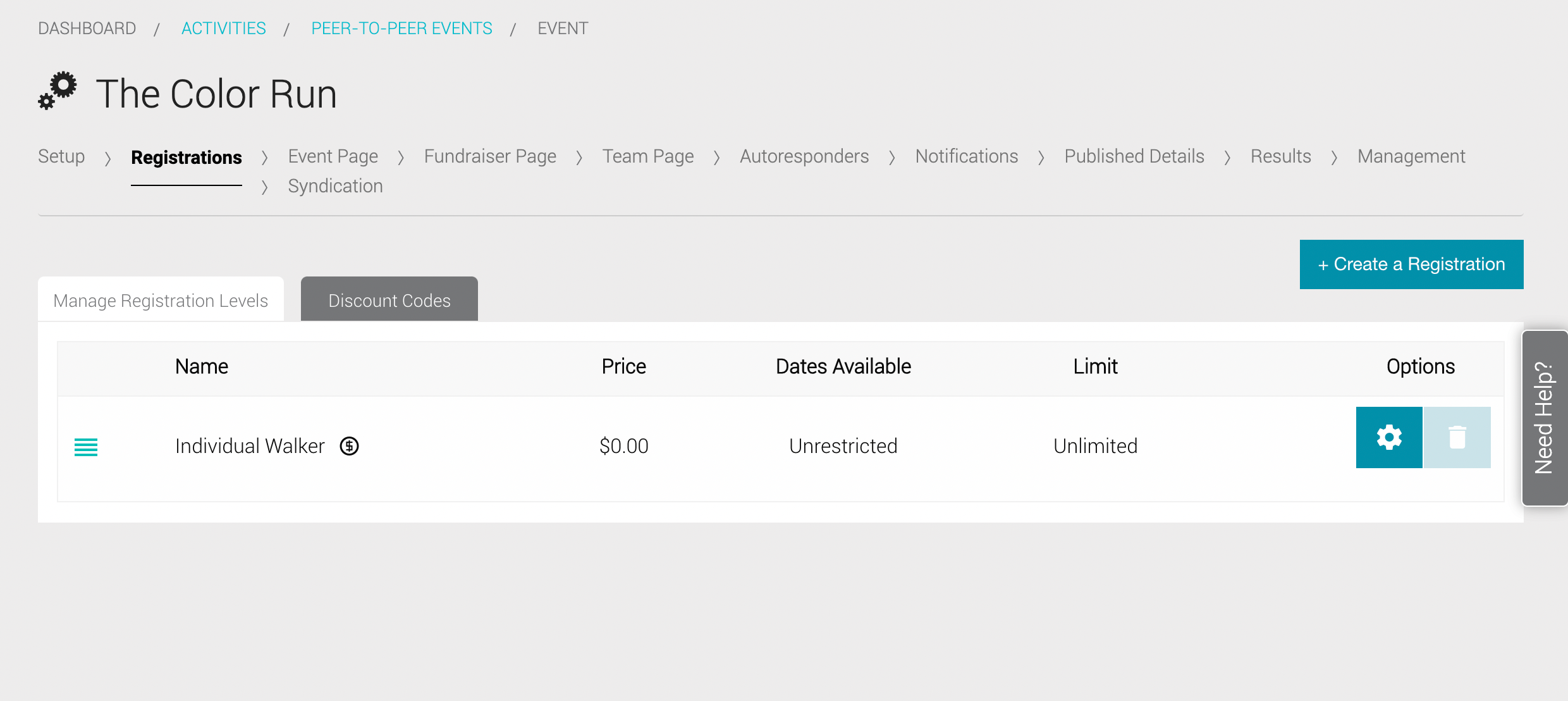Click the dollar circle icon next to Individual Walker
Screen dimensions: 1568x701
(x=349, y=446)
